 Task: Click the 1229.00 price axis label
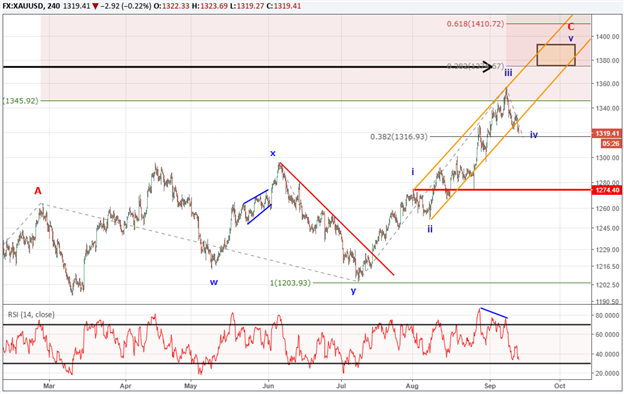(x=607, y=250)
